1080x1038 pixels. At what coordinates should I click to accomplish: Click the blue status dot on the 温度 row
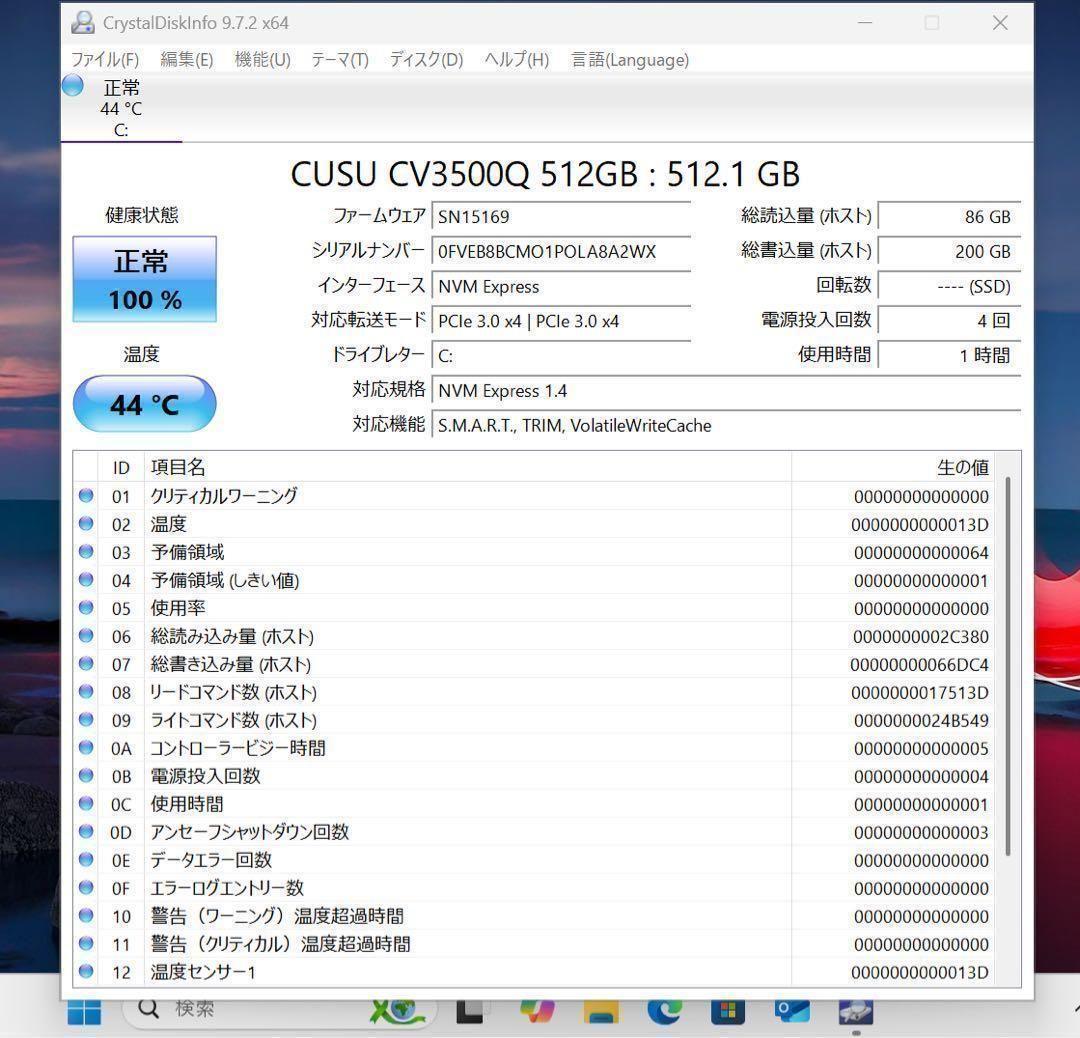tap(86, 524)
